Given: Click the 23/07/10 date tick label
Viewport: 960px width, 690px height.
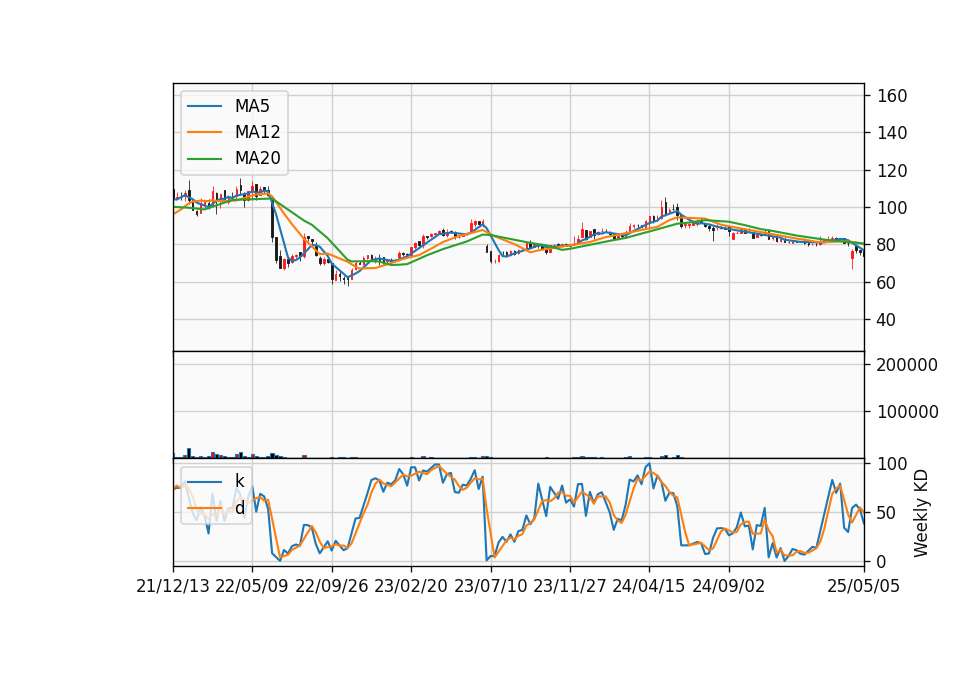Looking at the screenshot, I should coord(490,586).
